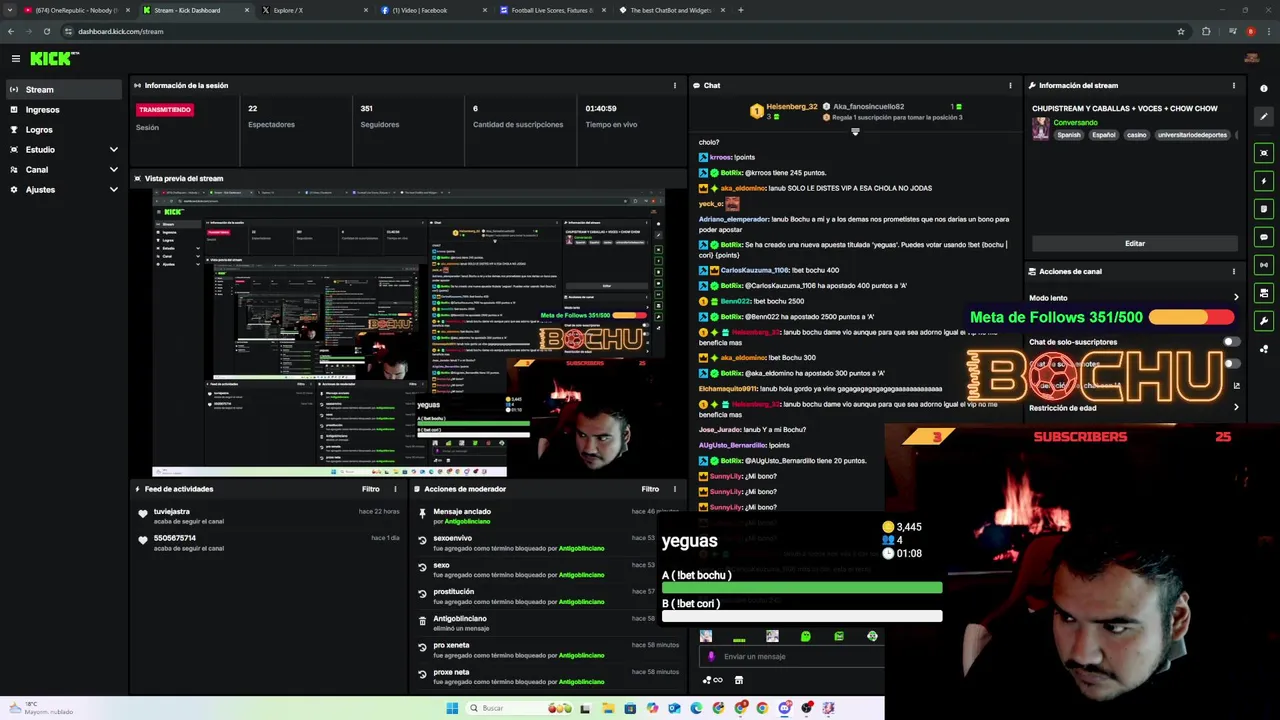The height and width of the screenshot is (720, 1280).
Task: Toggle the switch below Chat de solo-suscriptores
Action: (1231, 364)
